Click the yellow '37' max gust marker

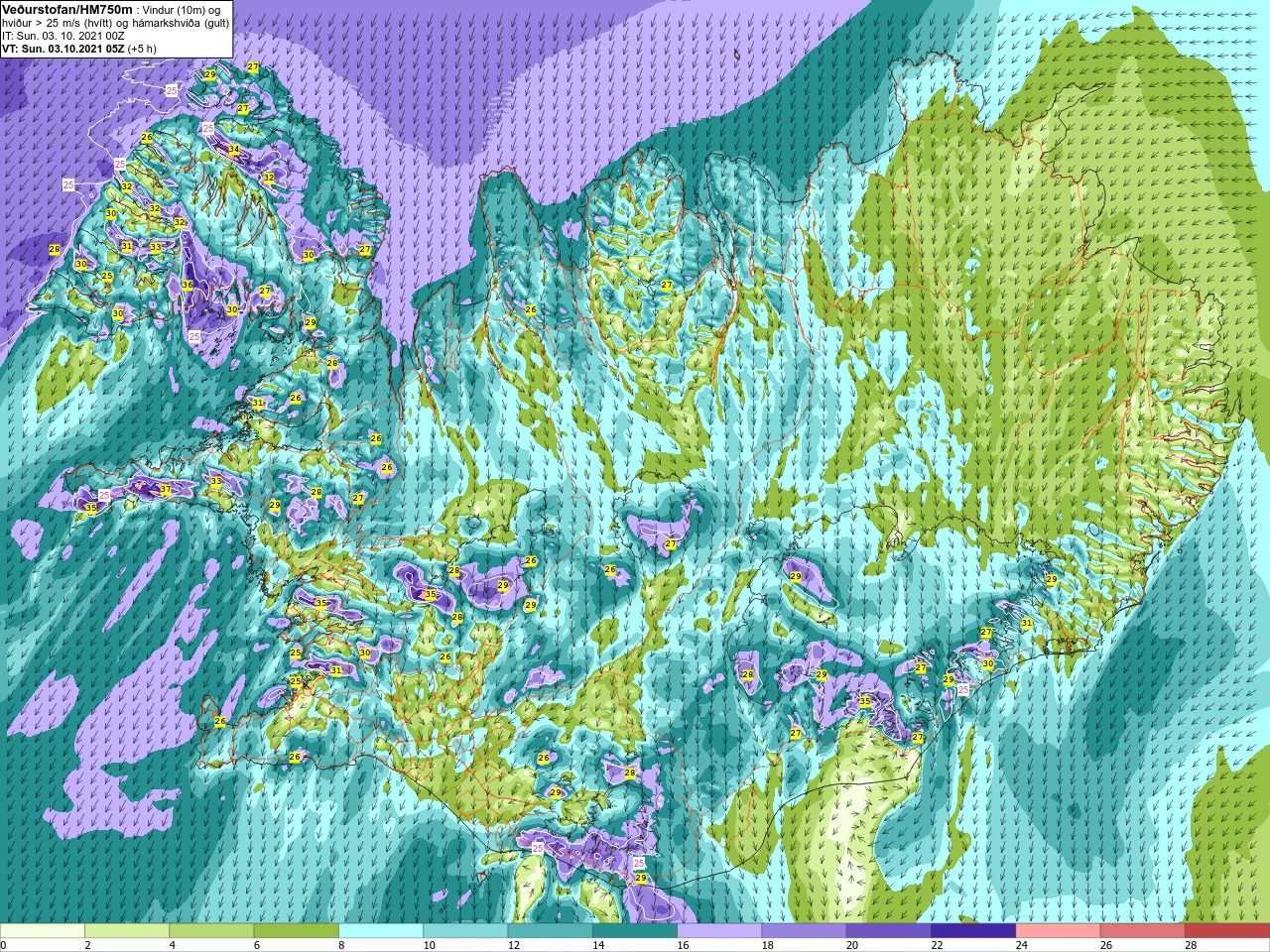point(165,490)
